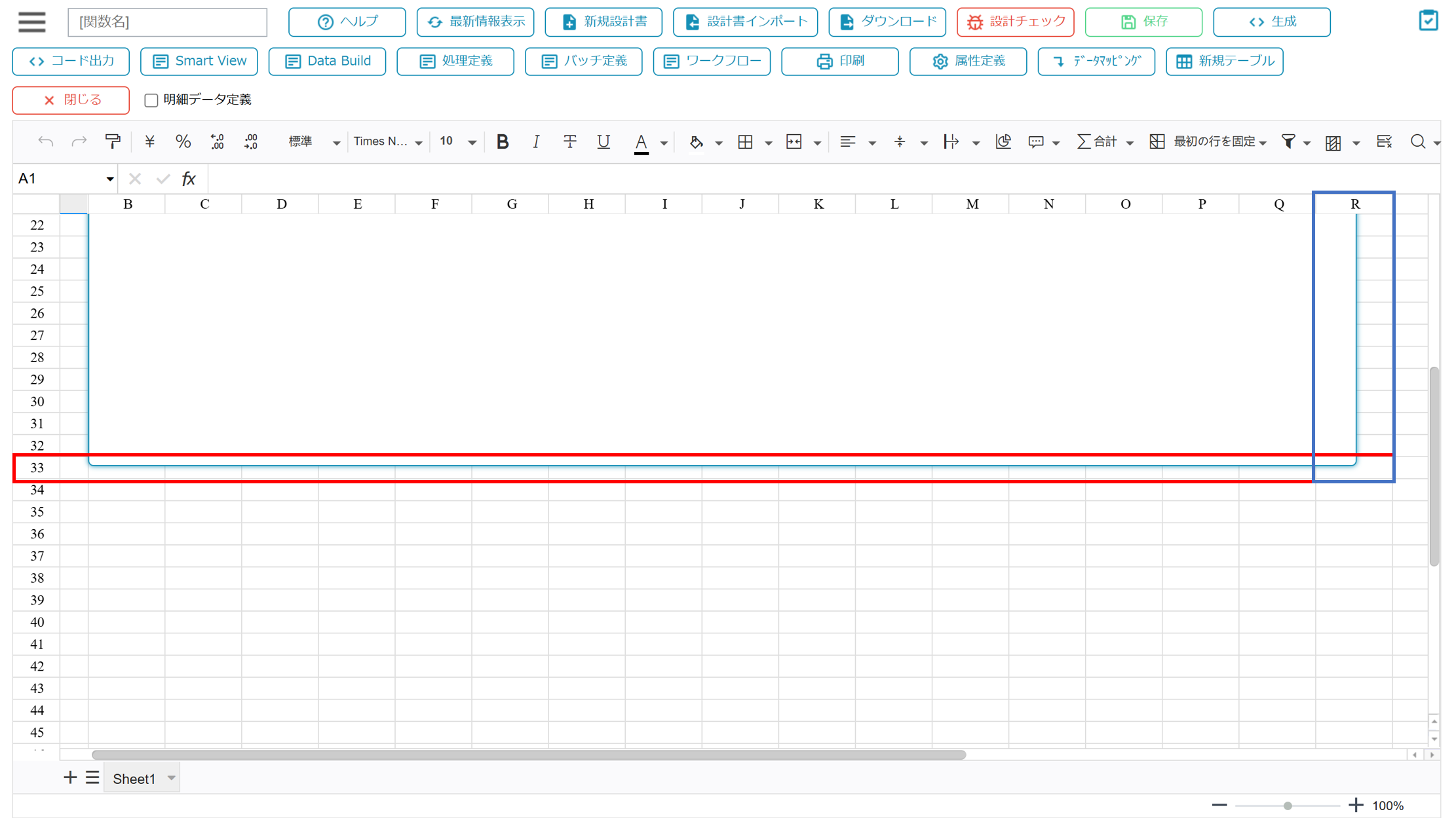Click the Redo arrow
This screenshot has width=1456, height=818.
point(79,141)
